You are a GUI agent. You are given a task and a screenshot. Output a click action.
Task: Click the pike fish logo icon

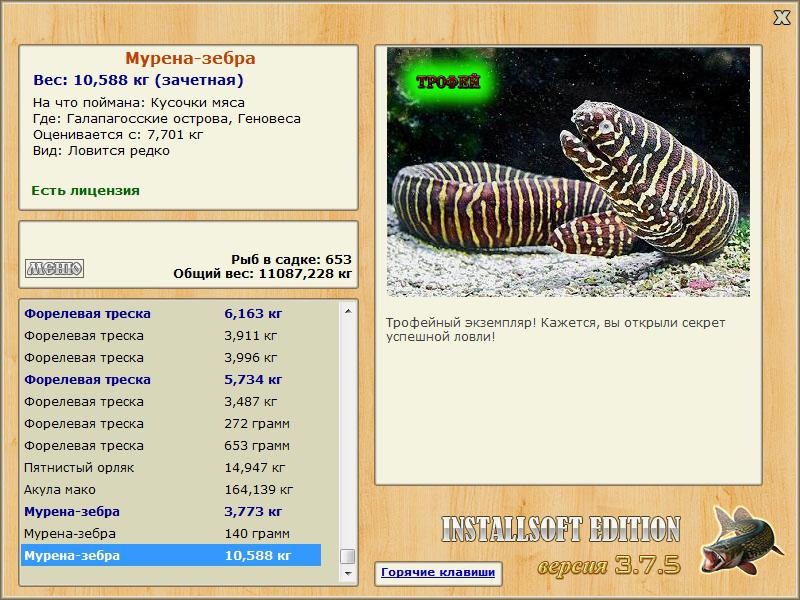click(x=740, y=540)
